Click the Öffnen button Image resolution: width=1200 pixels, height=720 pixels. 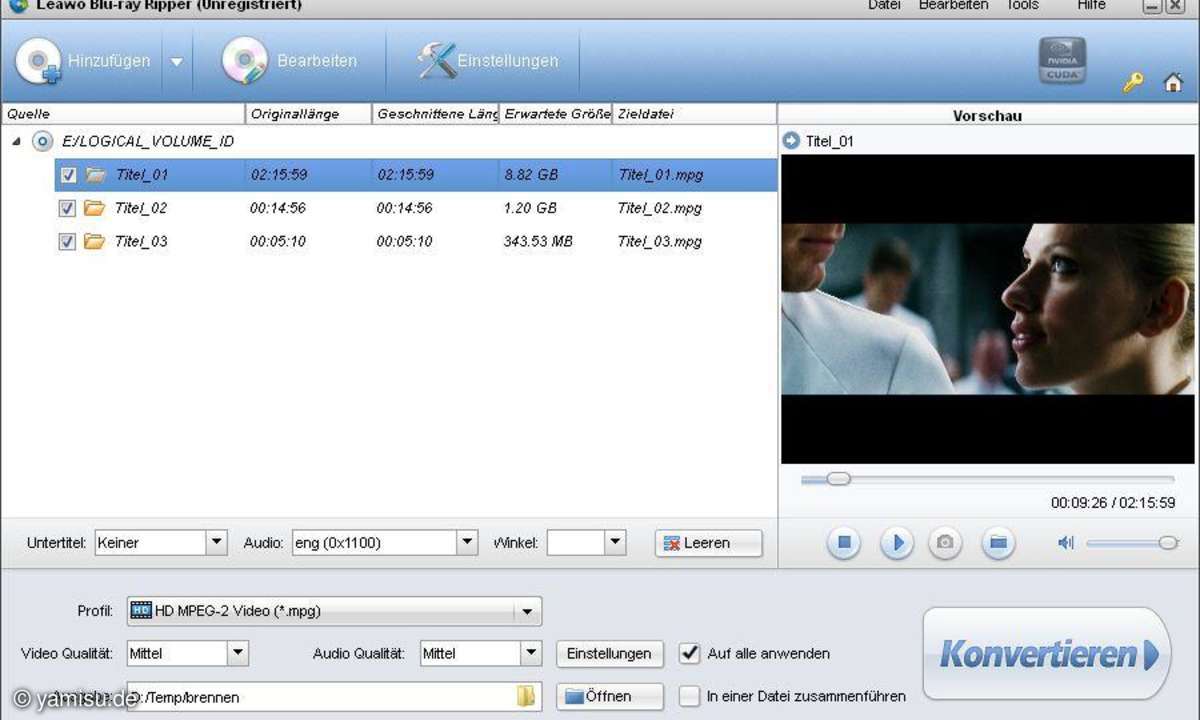[609, 696]
